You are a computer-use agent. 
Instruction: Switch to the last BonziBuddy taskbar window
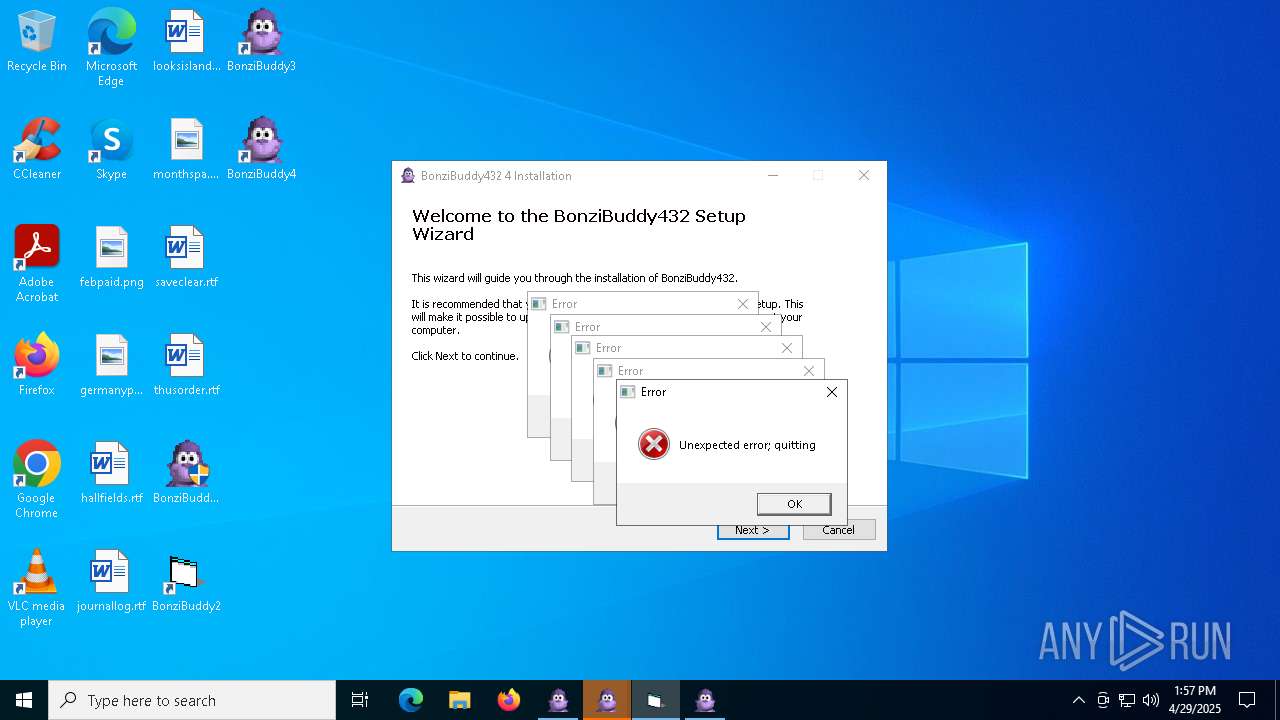click(705, 700)
